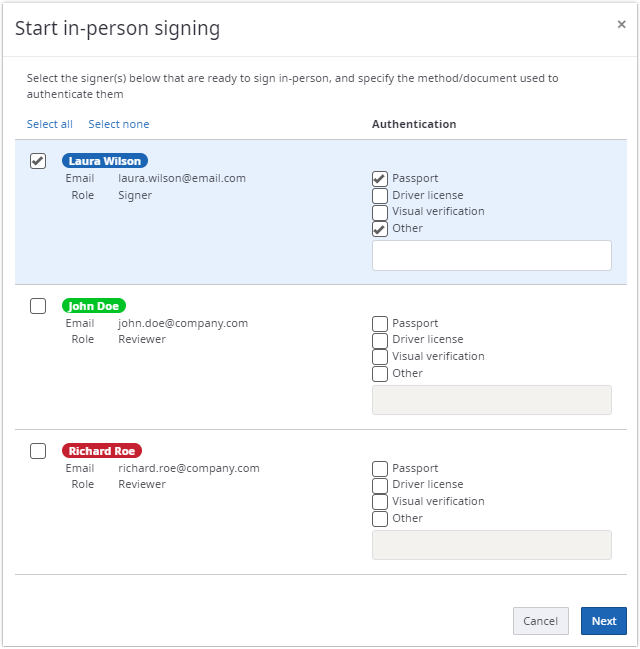
Task: Close the in-person signing dialog
Action: point(621,25)
